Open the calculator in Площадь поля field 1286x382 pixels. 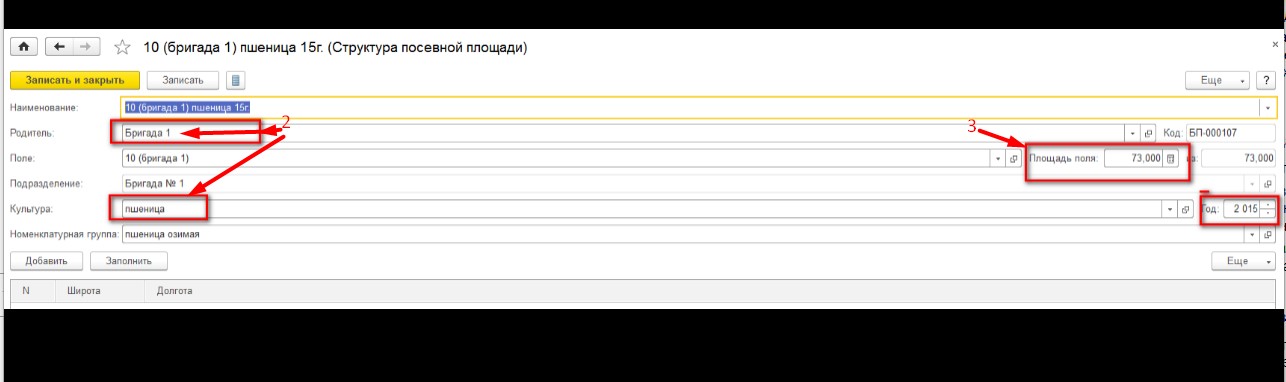[x=1170, y=158]
